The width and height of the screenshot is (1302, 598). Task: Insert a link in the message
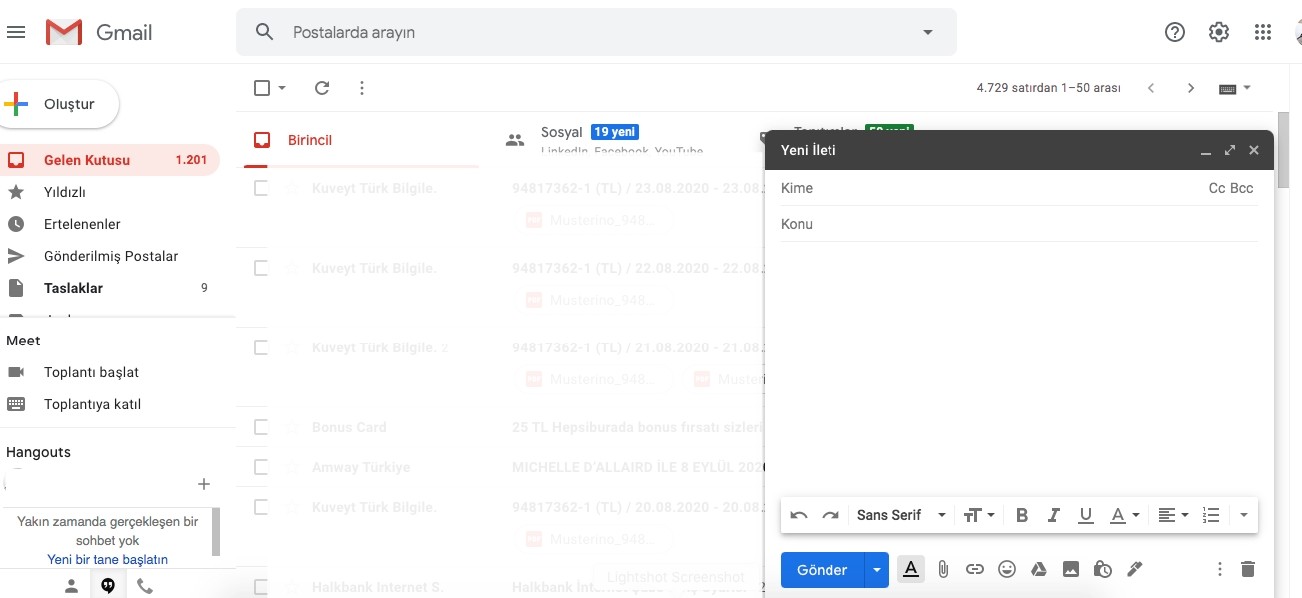coord(974,570)
